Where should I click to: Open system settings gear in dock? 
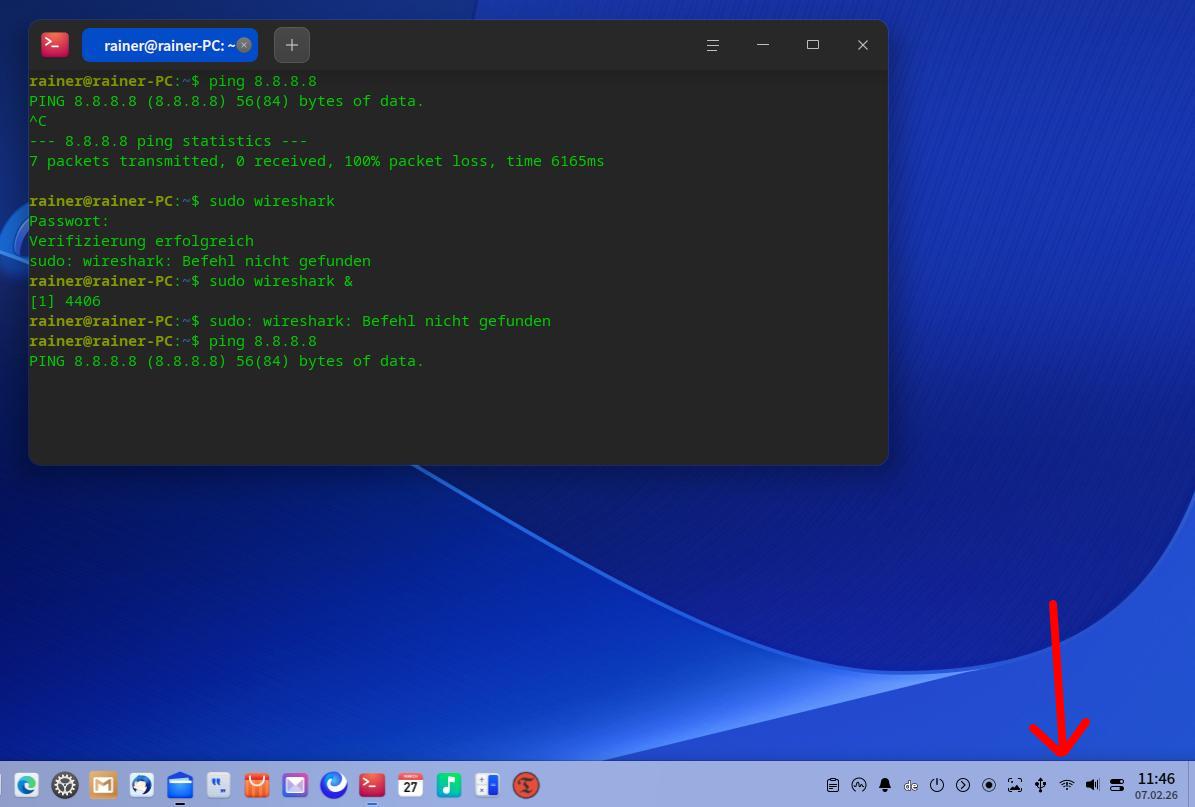(x=65, y=785)
